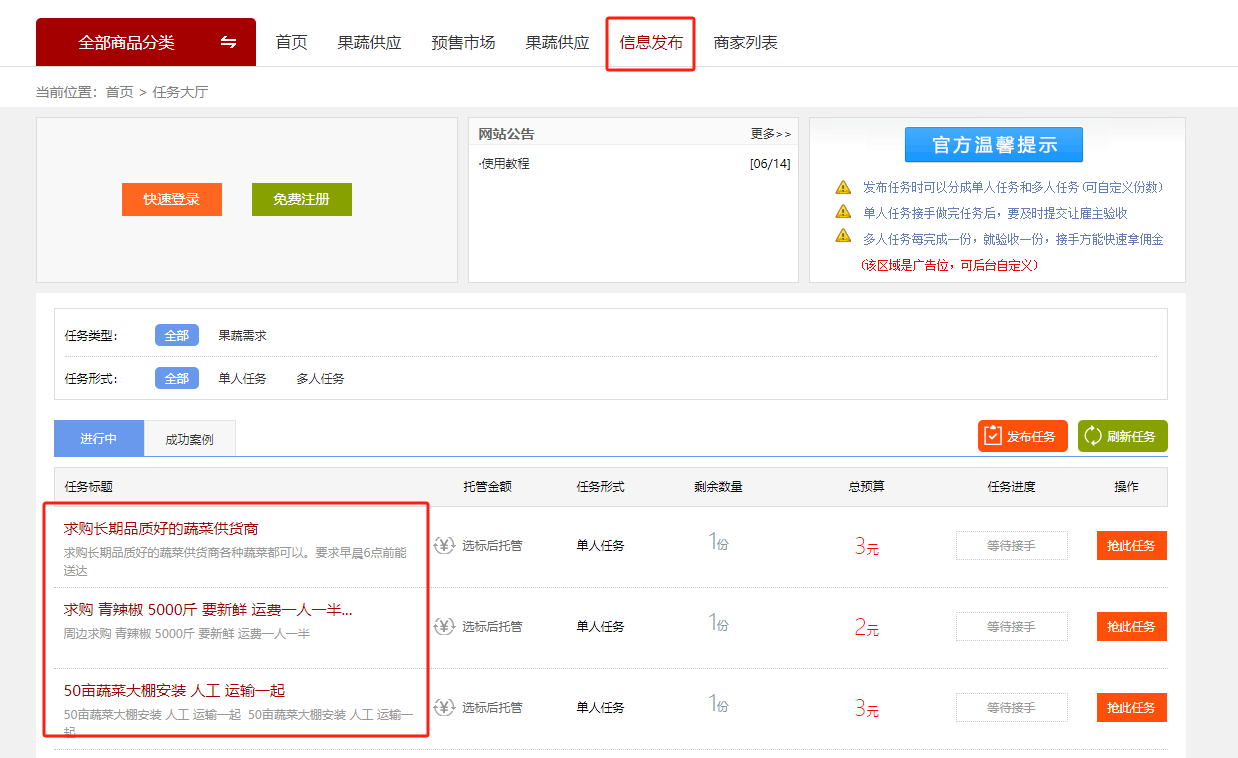Viewport: 1238px width, 758px height.
Task: Click description 周边求购 青辣椒 5000斤
Action: coord(187,633)
